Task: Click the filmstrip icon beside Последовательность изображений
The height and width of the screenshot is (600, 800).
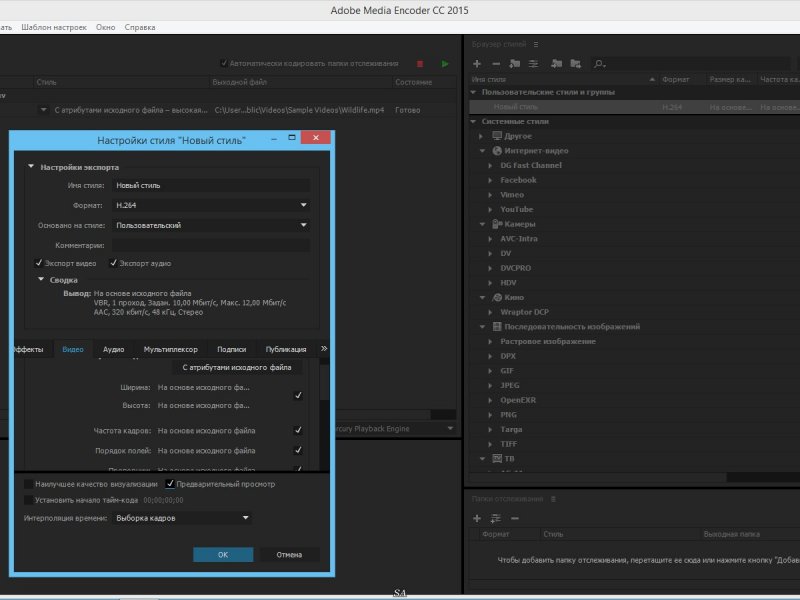Action: tap(497, 327)
